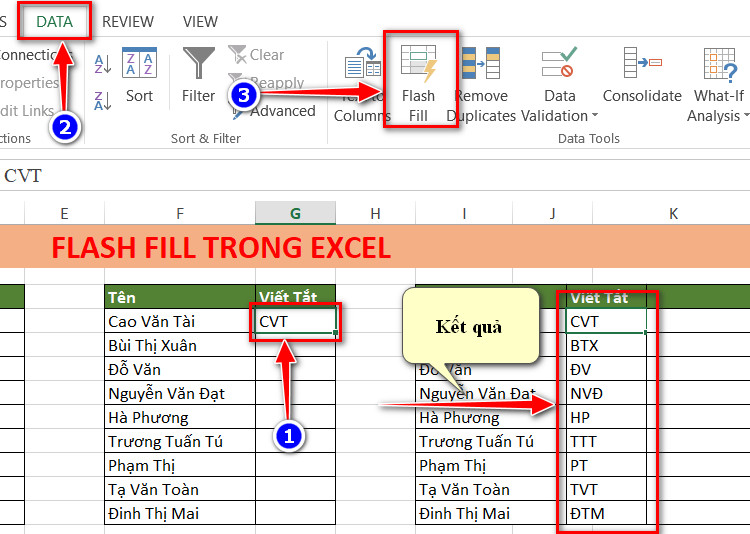
Task: Select column F header
Action: pyautogui.click(x=180, y=213)
